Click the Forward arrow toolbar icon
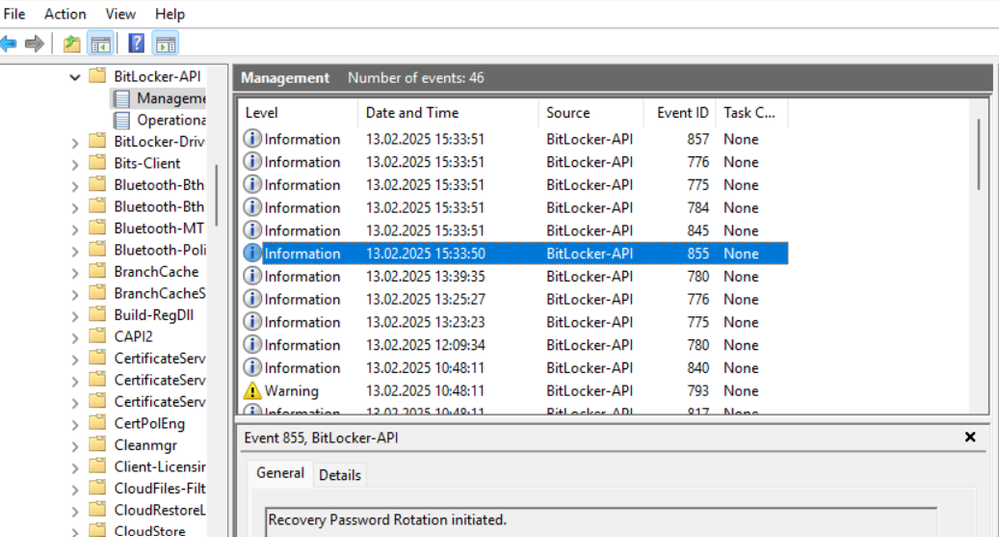This screenshot has height=537, width=999. pyautogui.click(x=34, y=44)
